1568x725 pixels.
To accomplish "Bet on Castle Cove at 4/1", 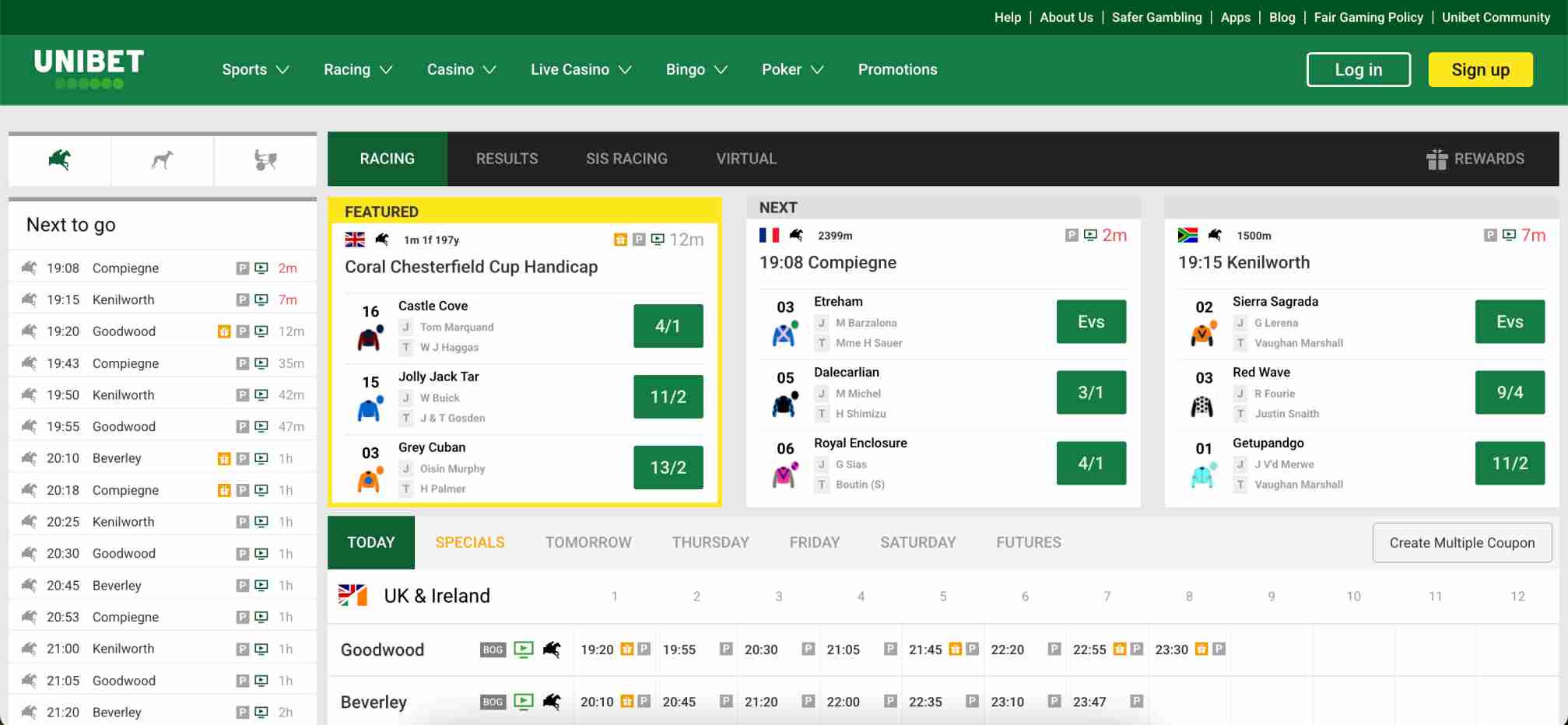I will click(668, 326).
